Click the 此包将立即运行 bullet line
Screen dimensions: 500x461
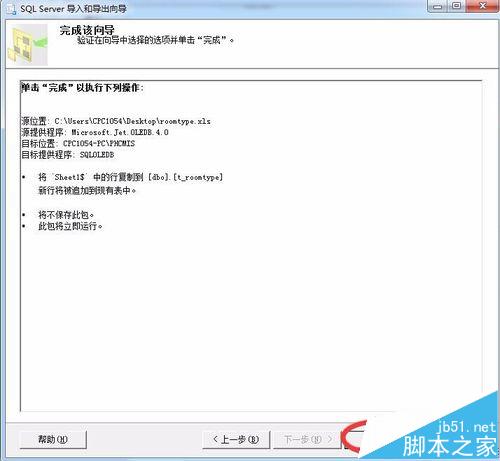(70, 226)
